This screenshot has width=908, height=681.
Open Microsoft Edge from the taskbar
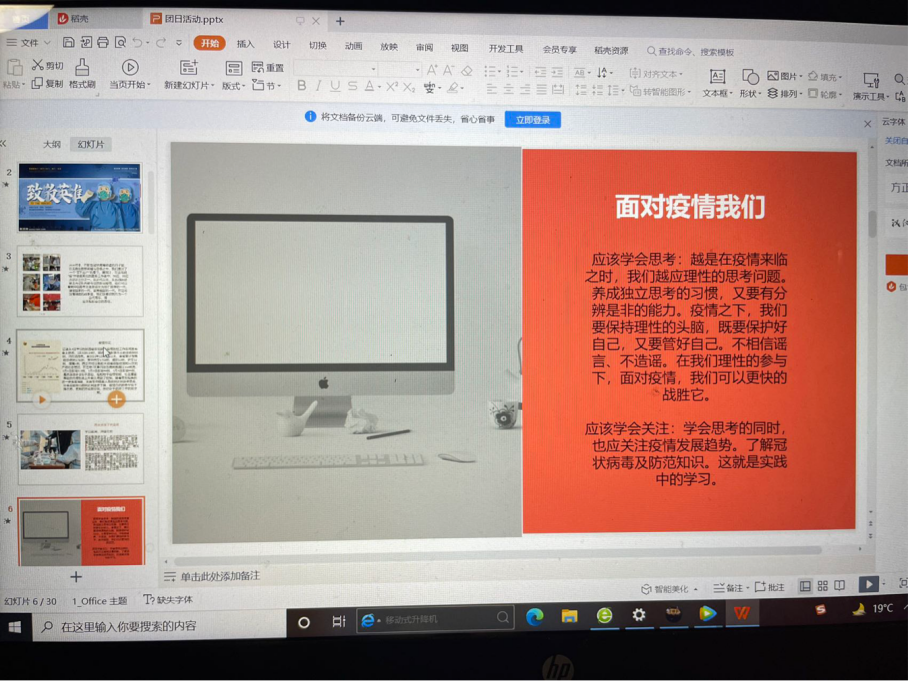point(534,615)
